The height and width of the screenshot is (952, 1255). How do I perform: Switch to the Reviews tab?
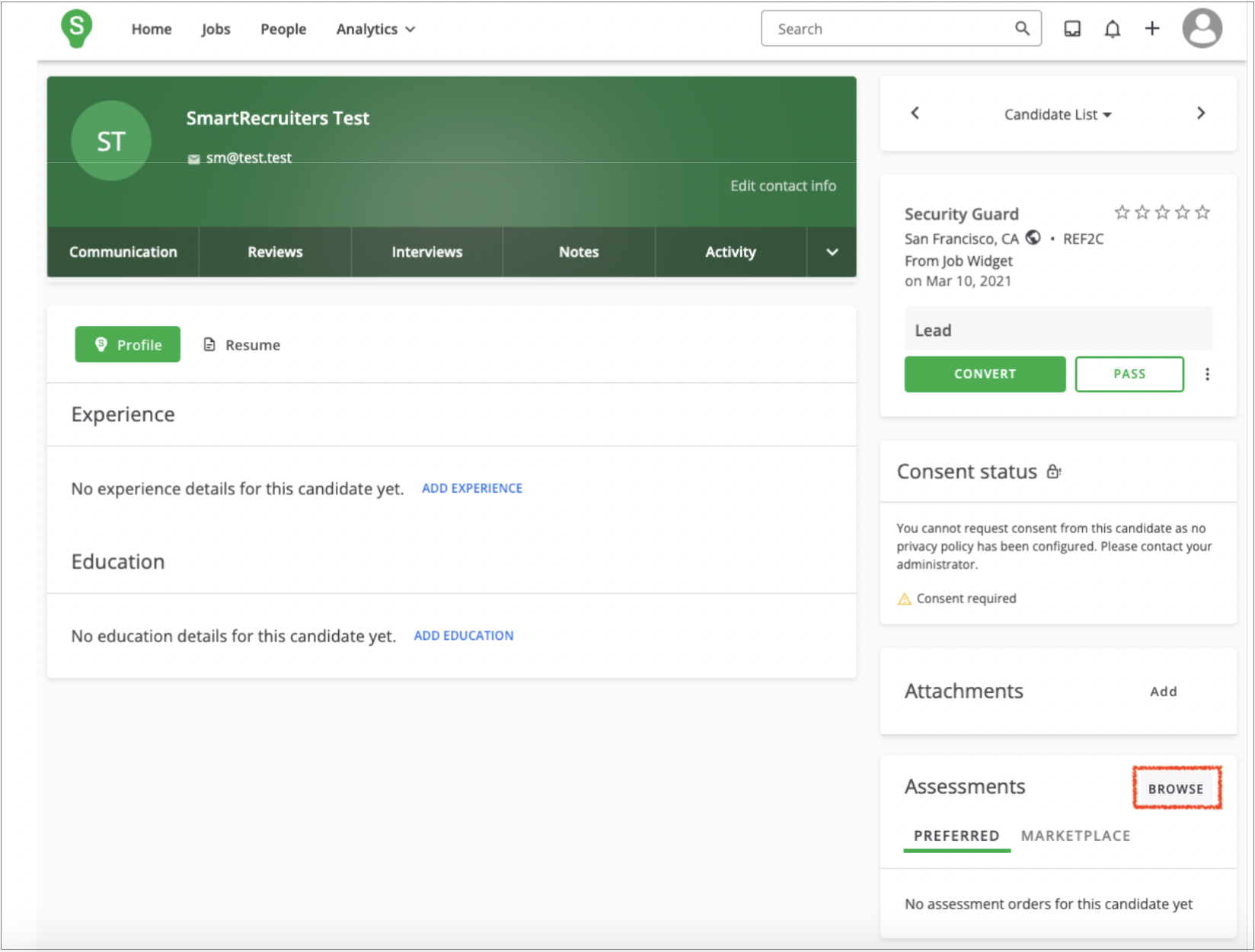[x=275, y=252]
